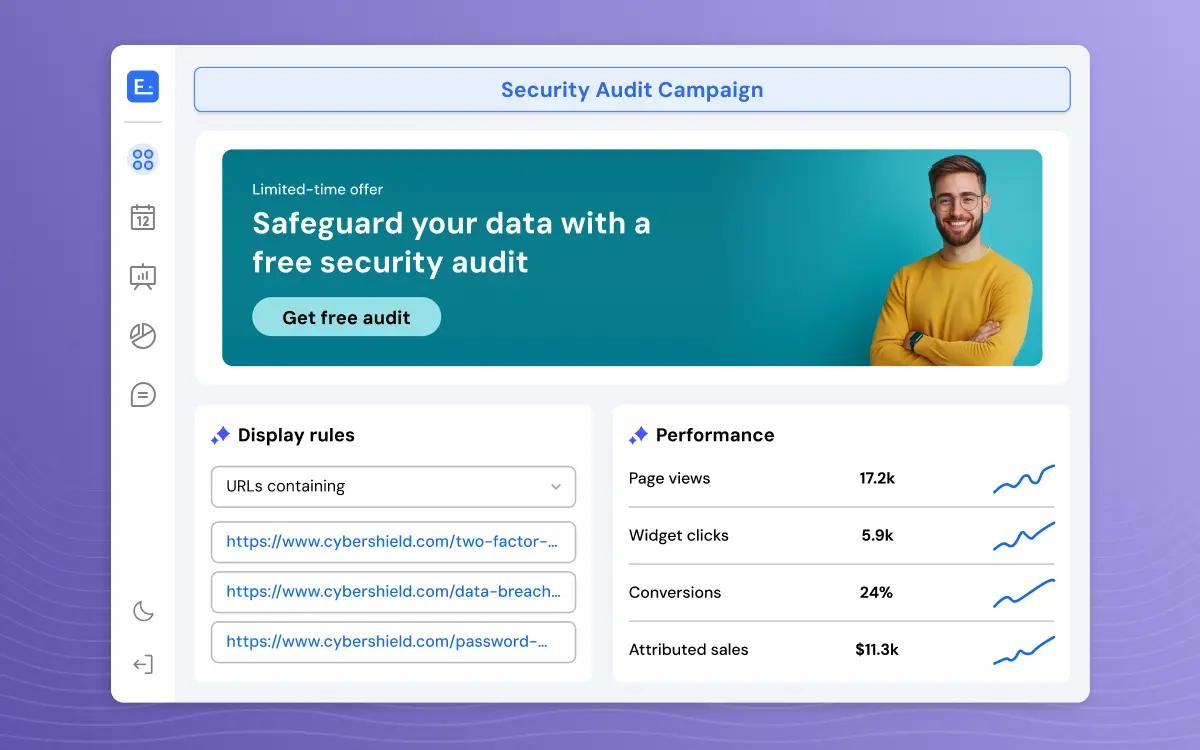Click the sparkle icon beside Display rules
The width and height of the screenshot is (1200, 750).
[220, 436]
